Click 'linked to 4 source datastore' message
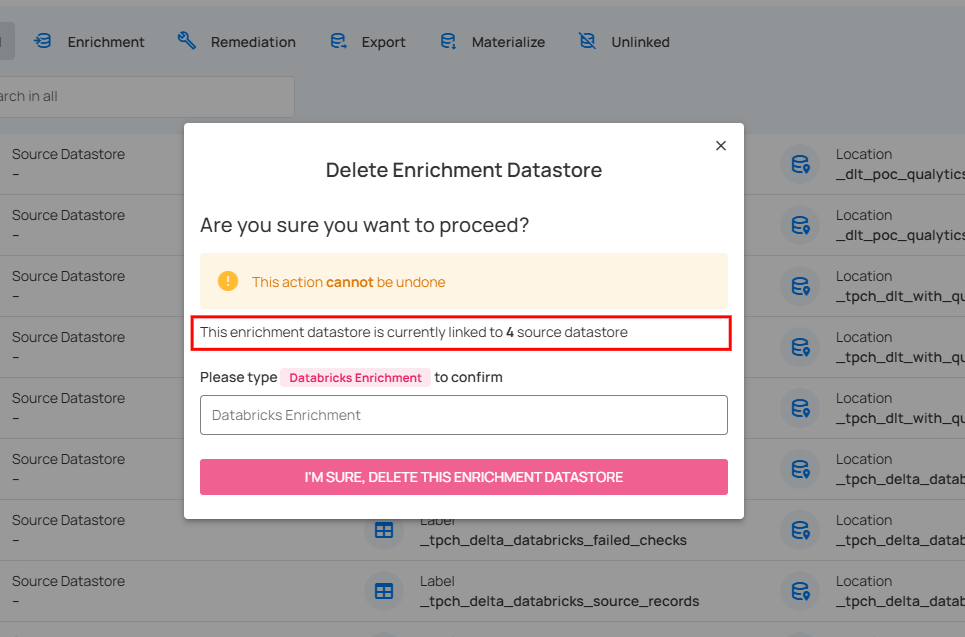The height and width of the screenshot is (637, 965). click(414, 332)
